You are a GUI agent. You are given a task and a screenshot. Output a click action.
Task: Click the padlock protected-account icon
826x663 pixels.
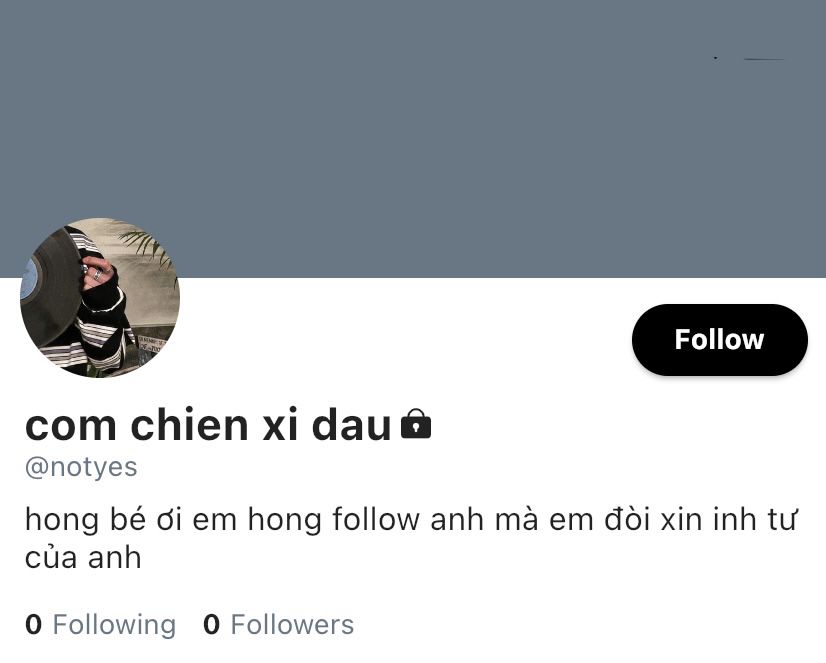[x=416, y=424]
